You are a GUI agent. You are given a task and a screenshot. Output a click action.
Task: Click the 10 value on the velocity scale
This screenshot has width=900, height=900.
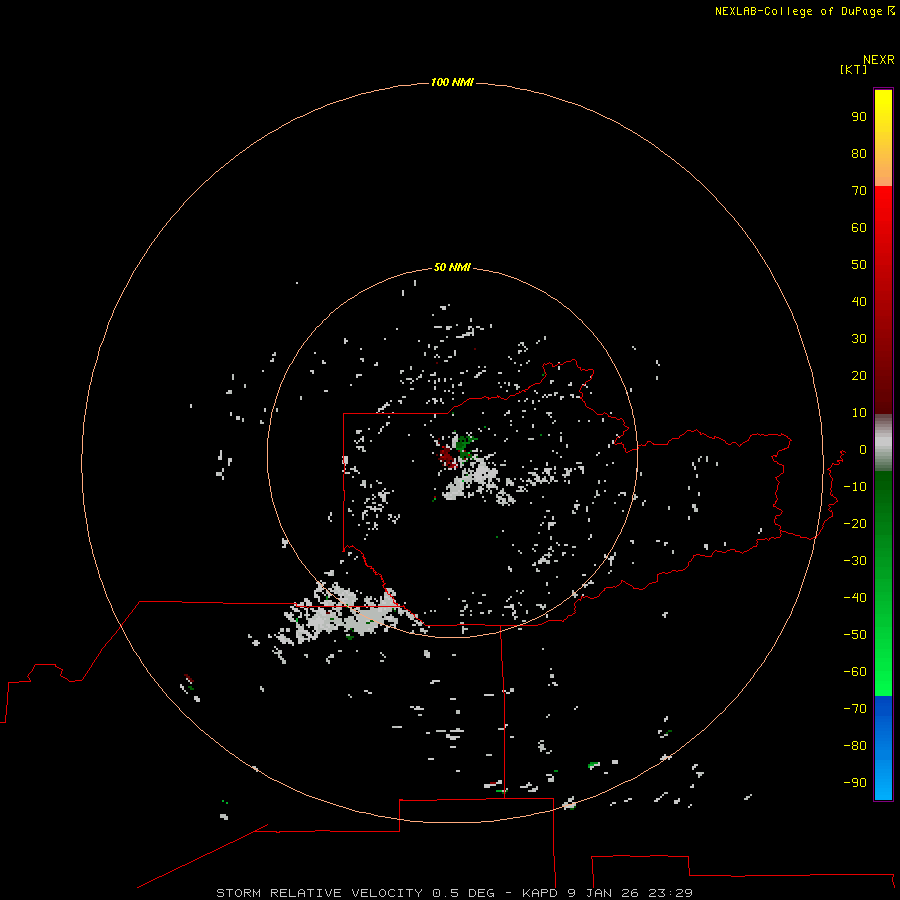[x=859, y=413]
